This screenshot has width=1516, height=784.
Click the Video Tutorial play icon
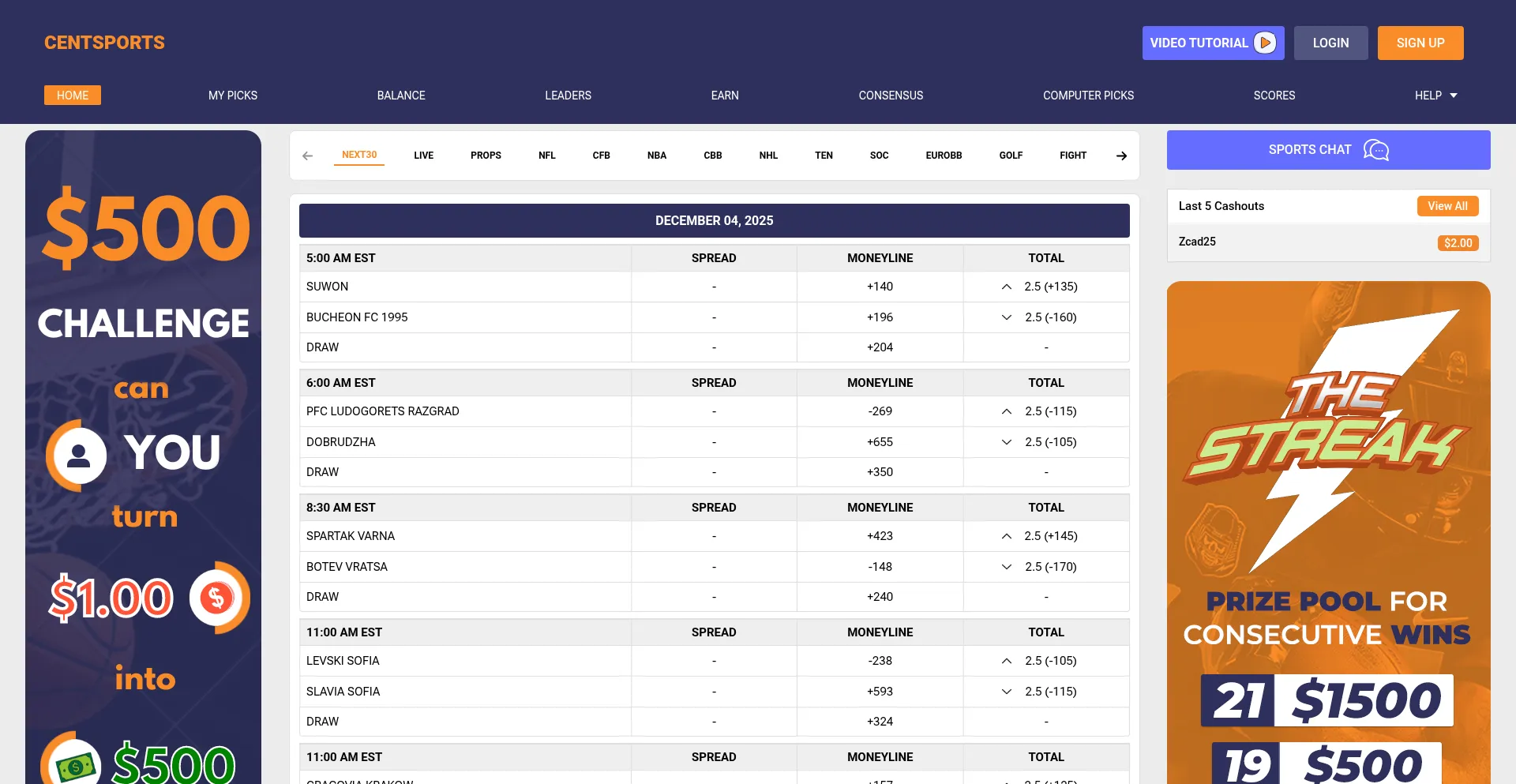coord(1265,43)
